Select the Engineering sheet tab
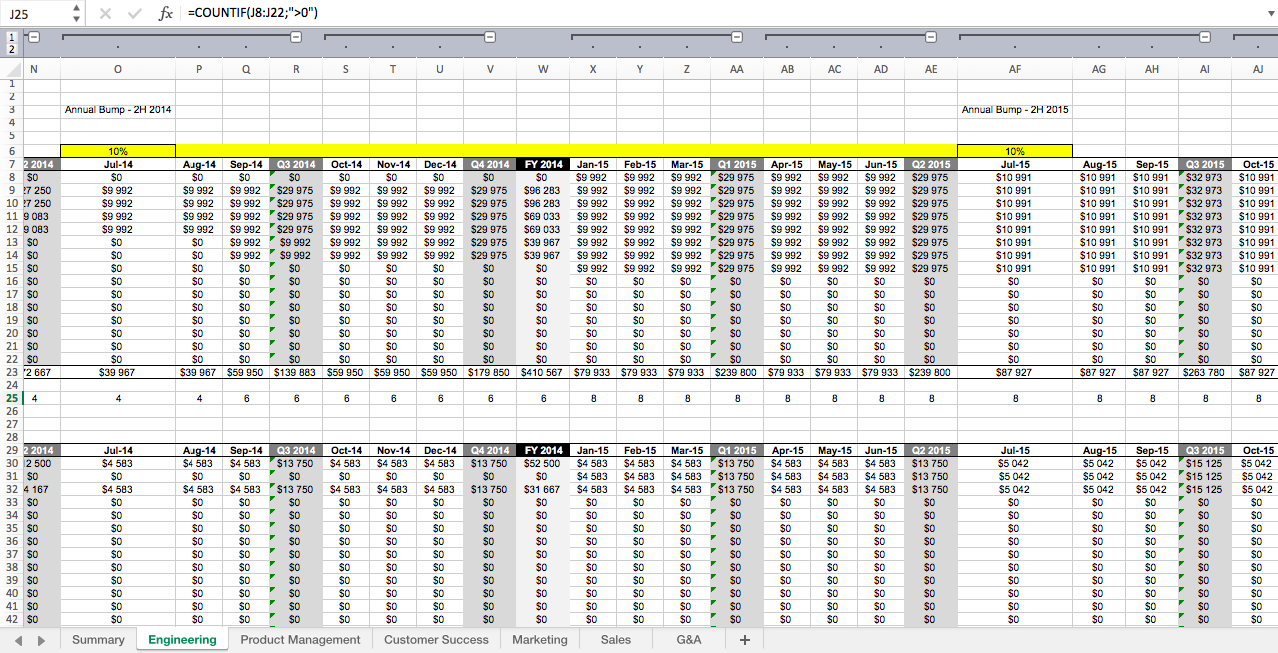The image size is (1278, 653). [x=182, y=640]
